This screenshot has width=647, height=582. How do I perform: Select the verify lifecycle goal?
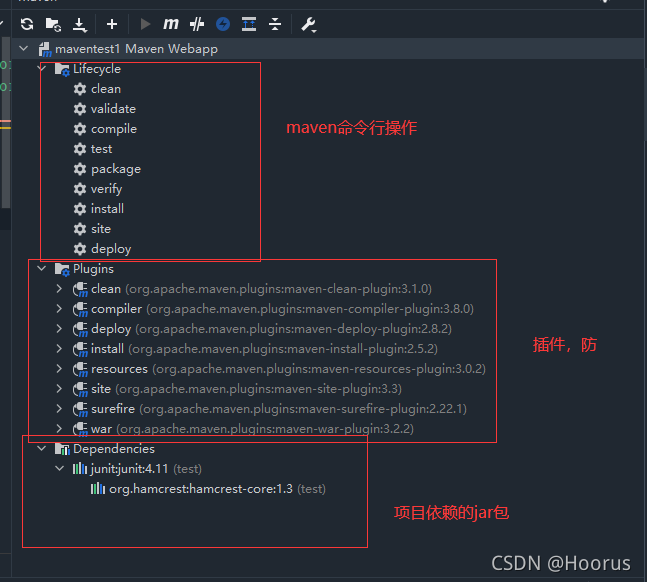point(106,189)
